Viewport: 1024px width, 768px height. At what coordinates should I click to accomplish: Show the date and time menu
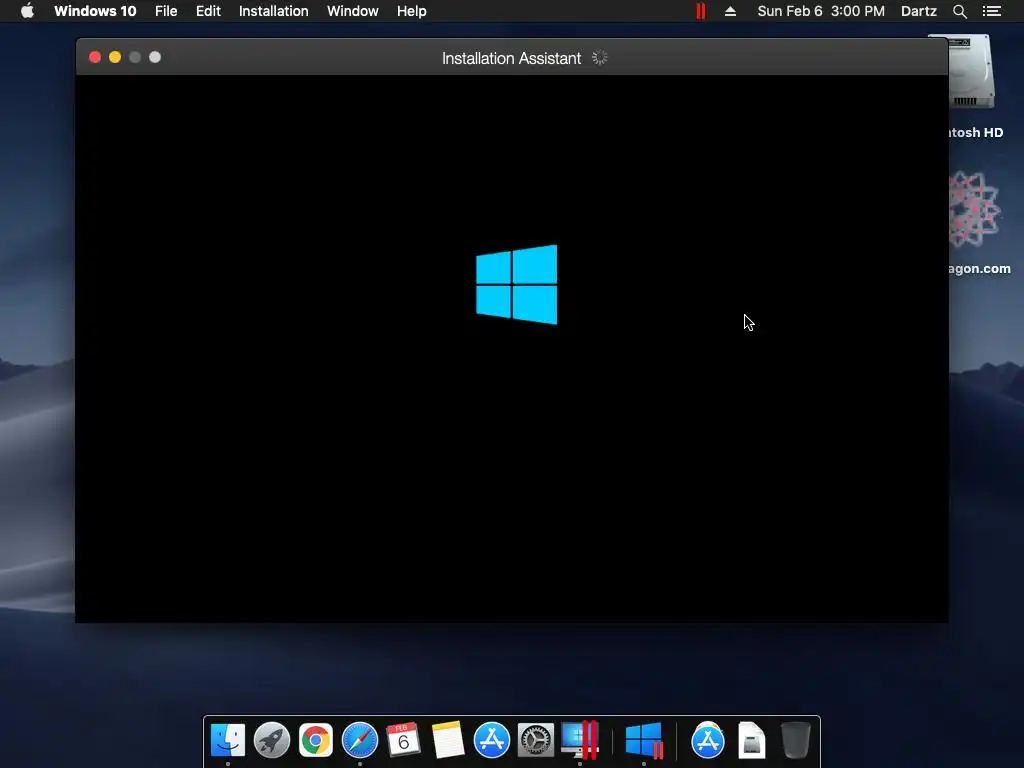(821, 11)
